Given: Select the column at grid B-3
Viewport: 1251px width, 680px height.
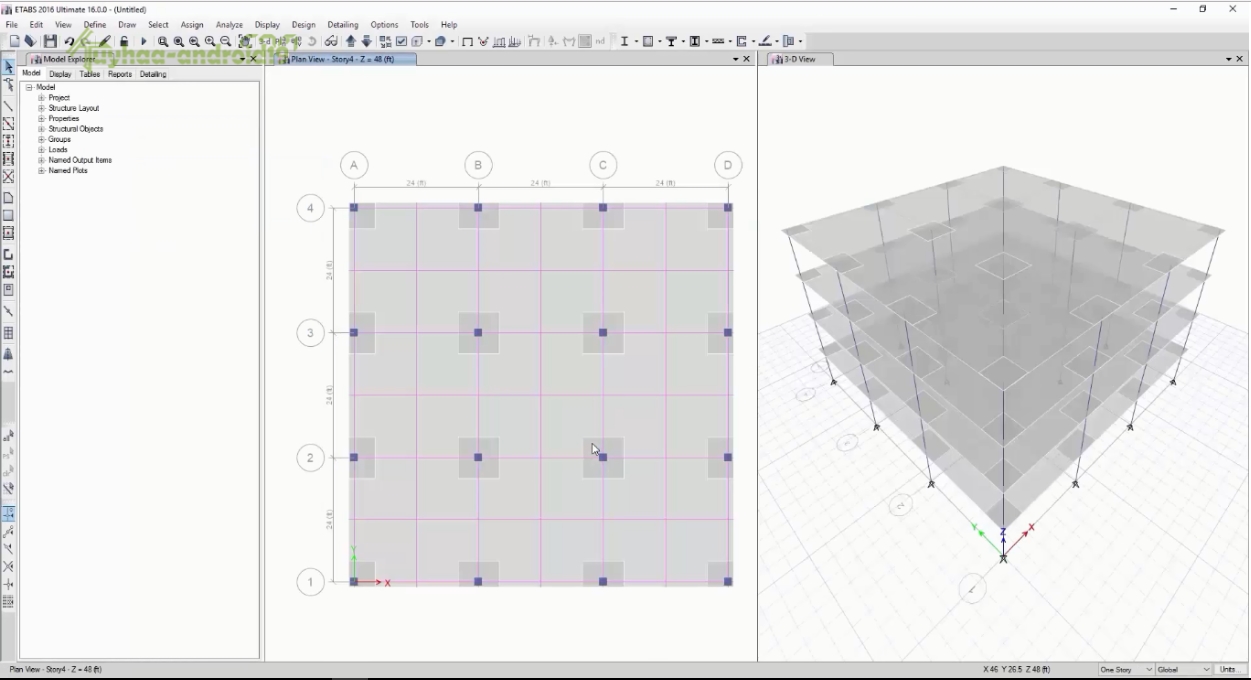Looking at the screenshot, I should point(478,332).
